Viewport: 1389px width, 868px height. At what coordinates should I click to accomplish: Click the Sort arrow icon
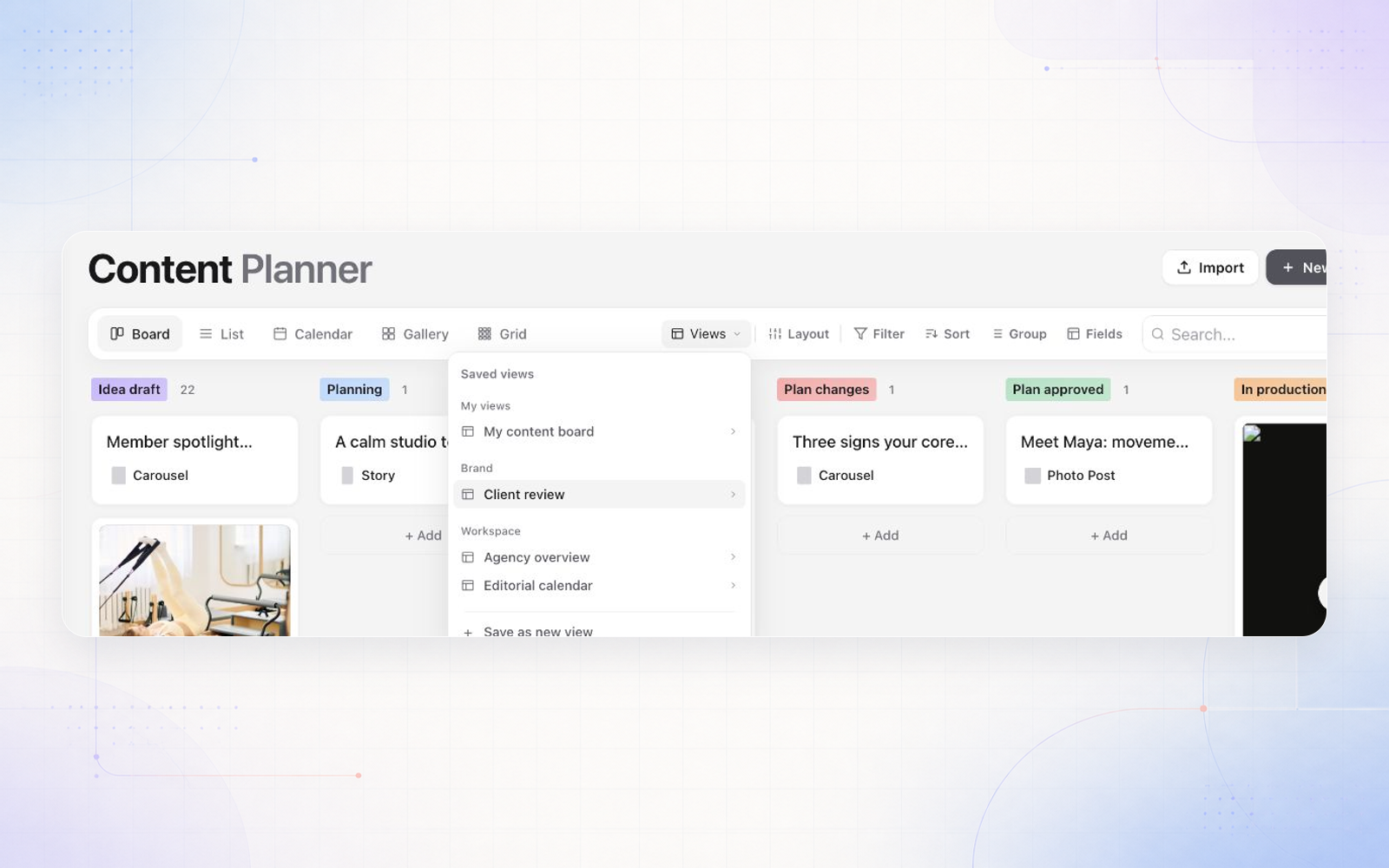point(931,334)
